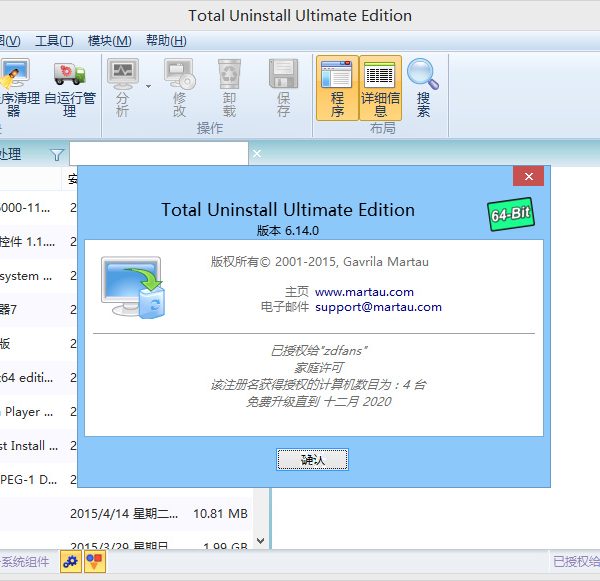Screen dimensions: 600x581
Task: Open the 模块(M) menu
Action: point(109,41)
